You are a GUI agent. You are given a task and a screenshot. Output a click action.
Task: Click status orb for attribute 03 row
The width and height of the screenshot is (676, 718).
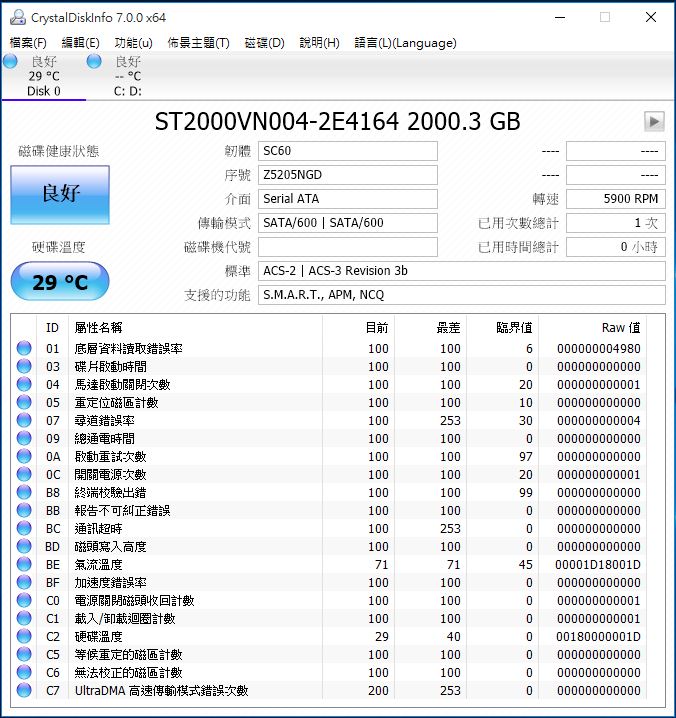point(24,366)
